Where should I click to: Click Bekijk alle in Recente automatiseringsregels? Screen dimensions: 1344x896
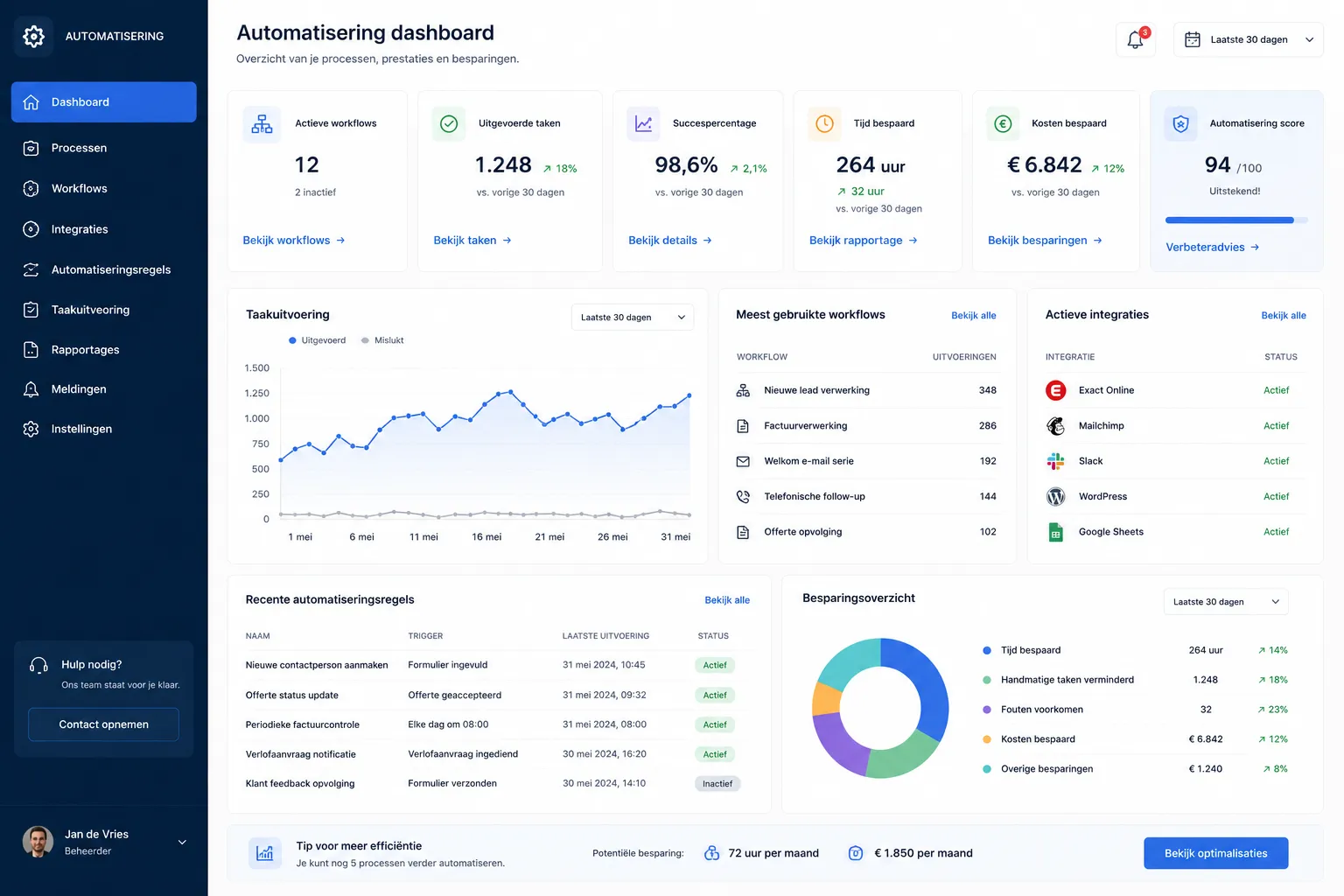pyautogui.click(x=727, y=600)
